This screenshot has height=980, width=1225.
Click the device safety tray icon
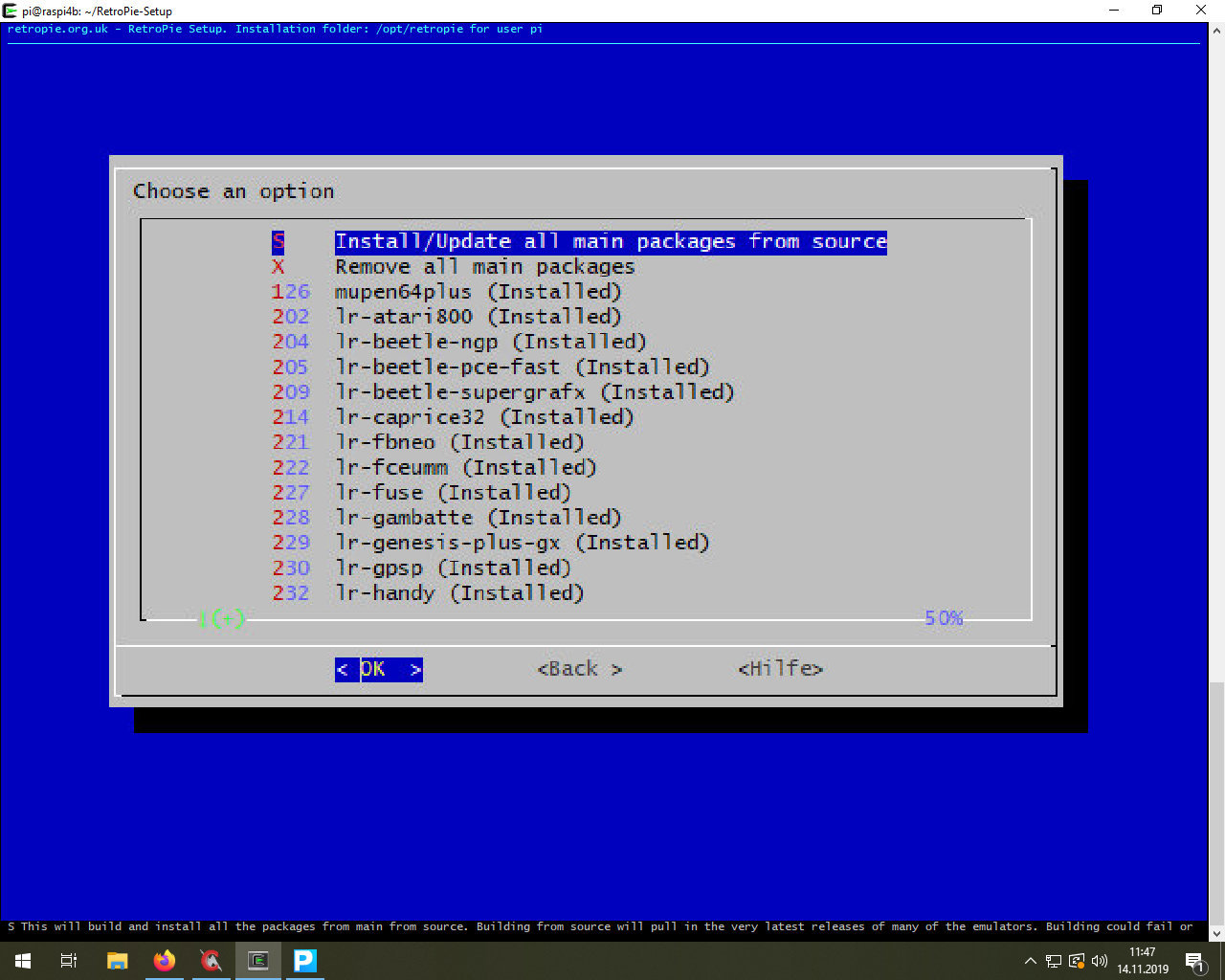[x=1077, y=961]
